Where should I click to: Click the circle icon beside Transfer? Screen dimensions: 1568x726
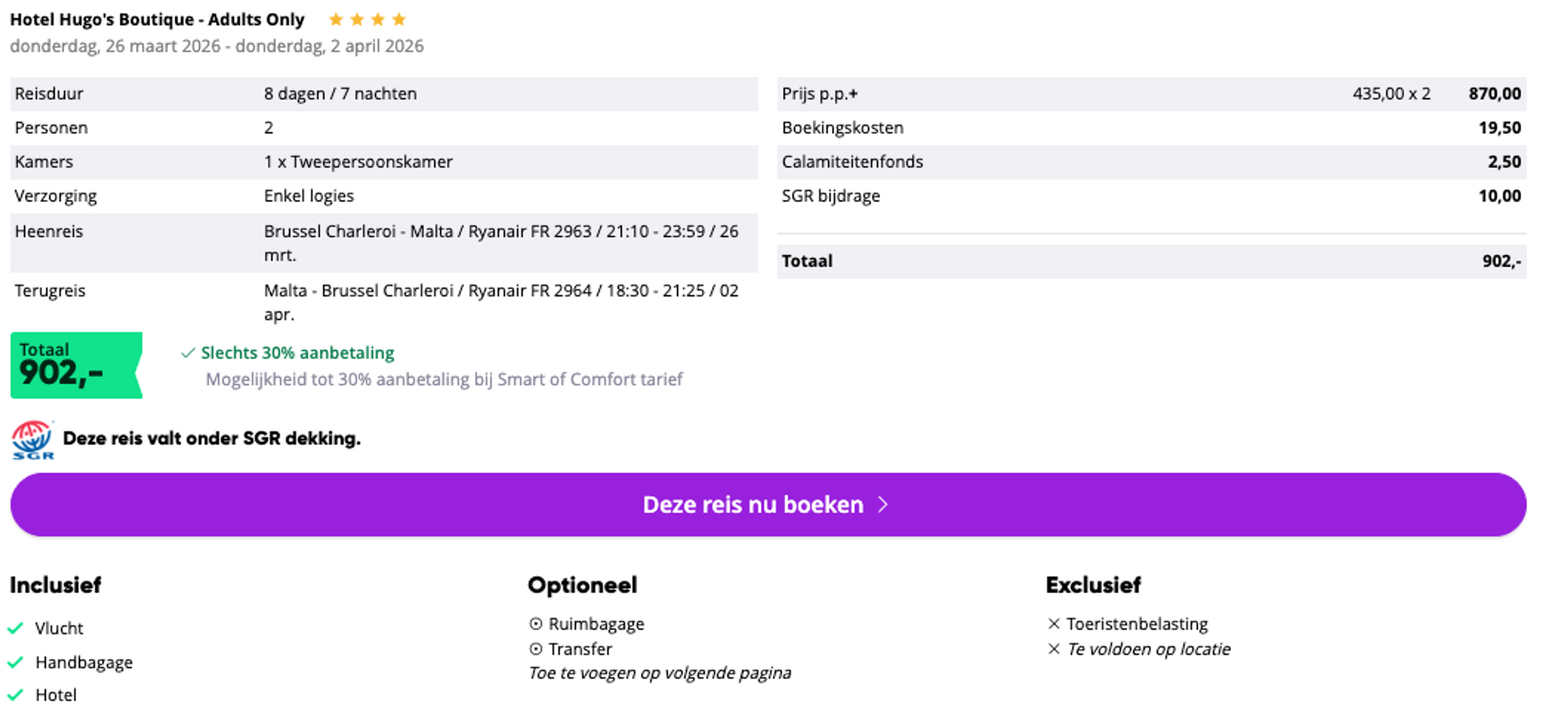click(536, 649)
